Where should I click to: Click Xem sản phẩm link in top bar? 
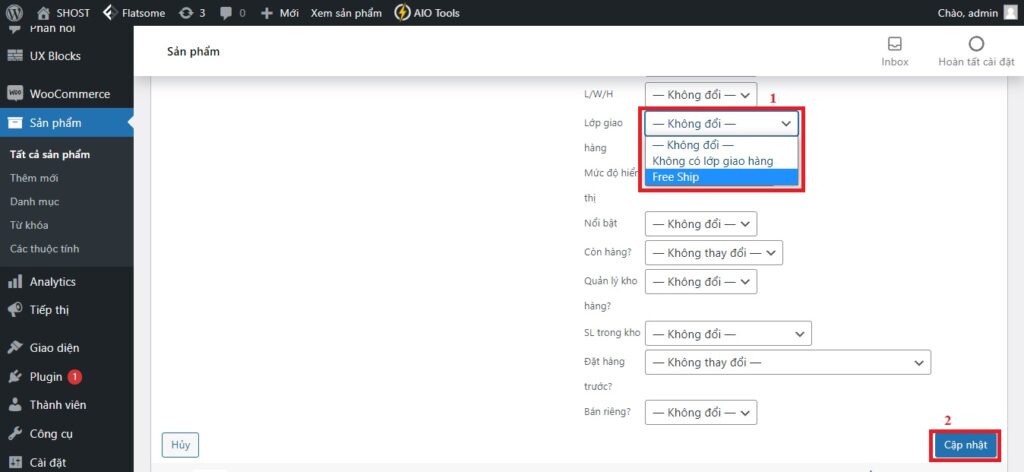347,13
